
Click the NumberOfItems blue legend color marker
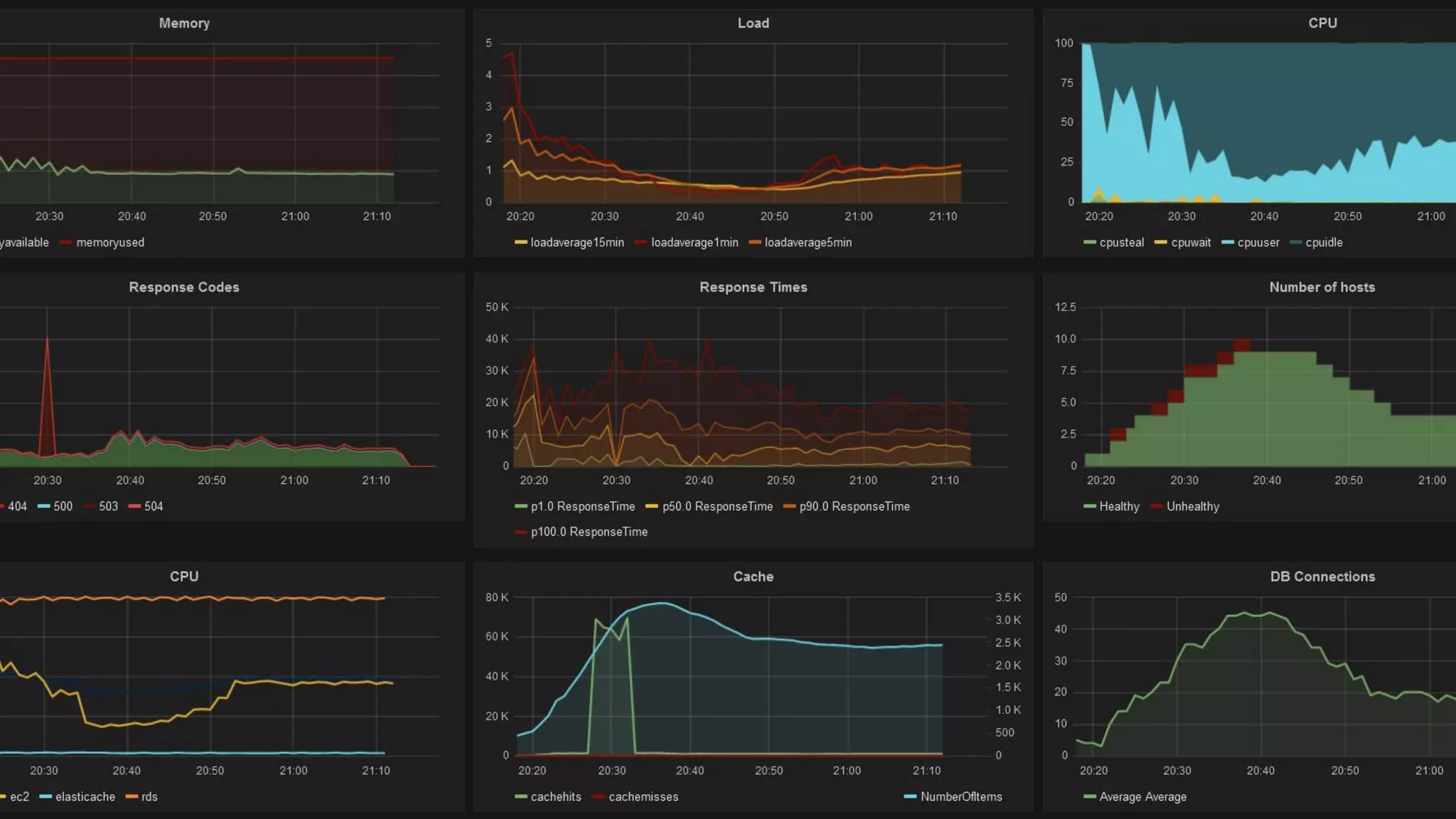point(910,797)
